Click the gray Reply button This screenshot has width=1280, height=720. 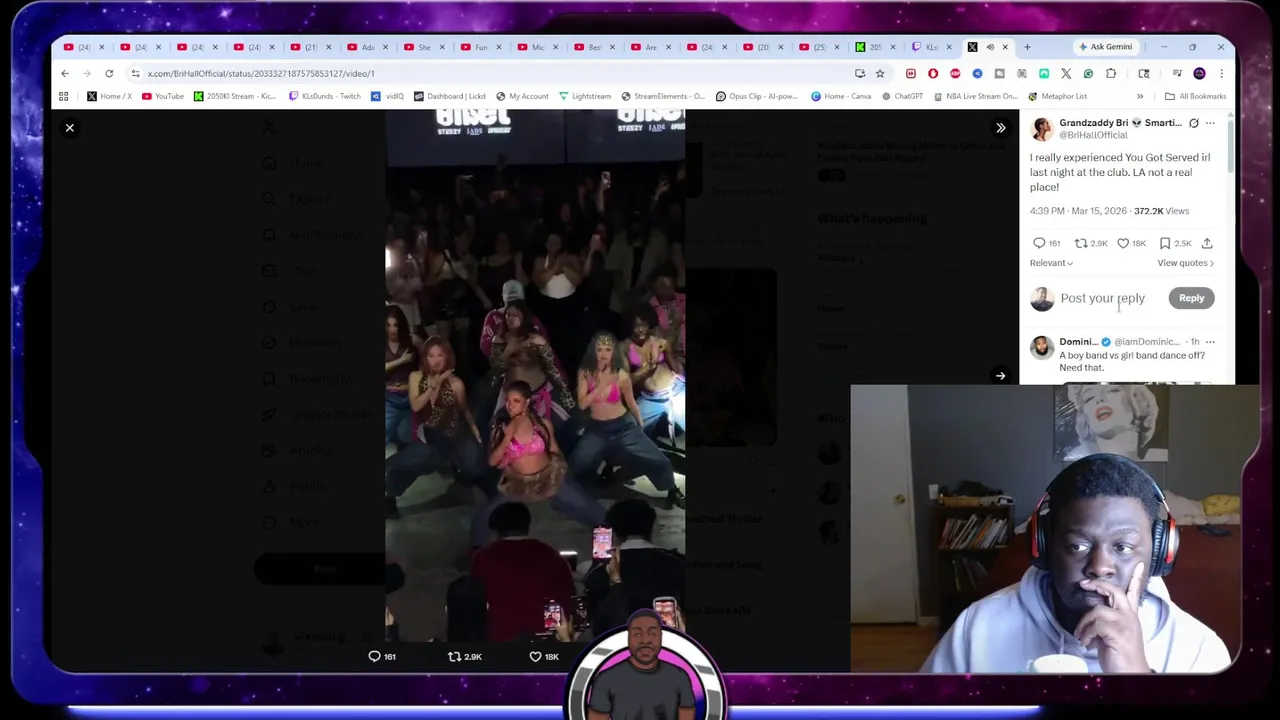pyautogui.click(x=1191, y=298)
